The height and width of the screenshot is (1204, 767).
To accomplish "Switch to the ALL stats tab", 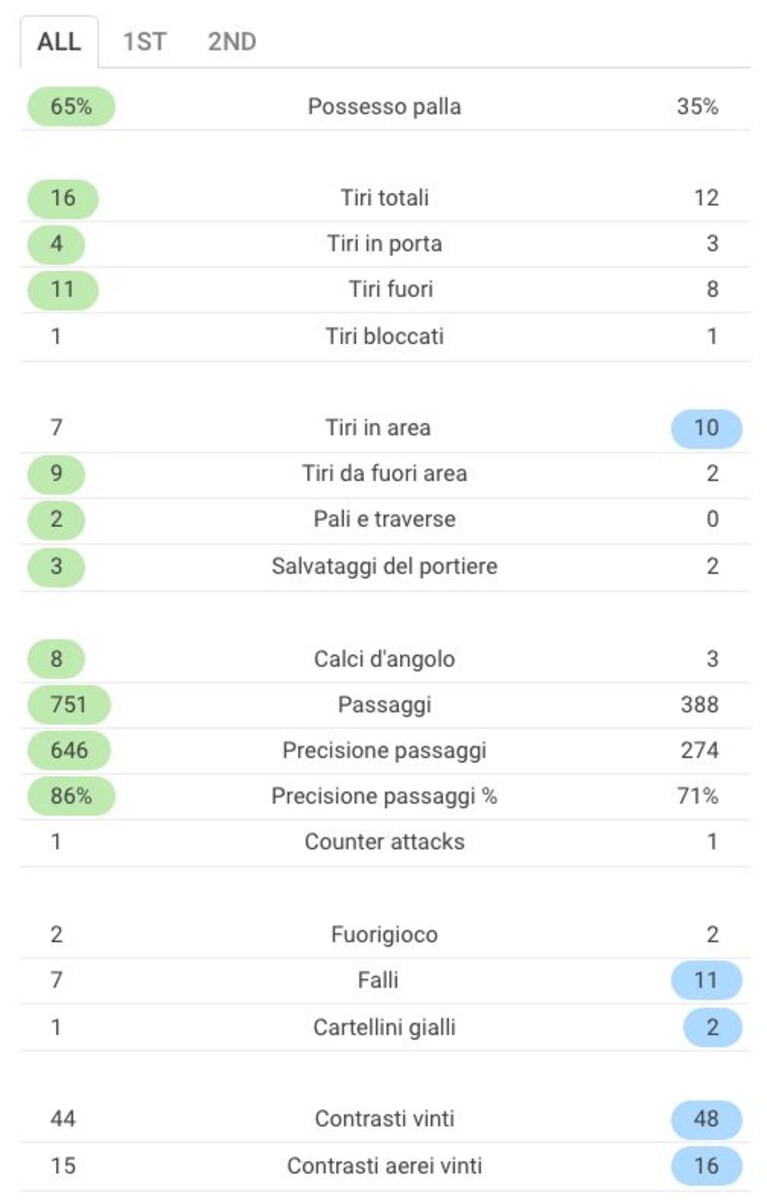I will (x=59, y=42).
